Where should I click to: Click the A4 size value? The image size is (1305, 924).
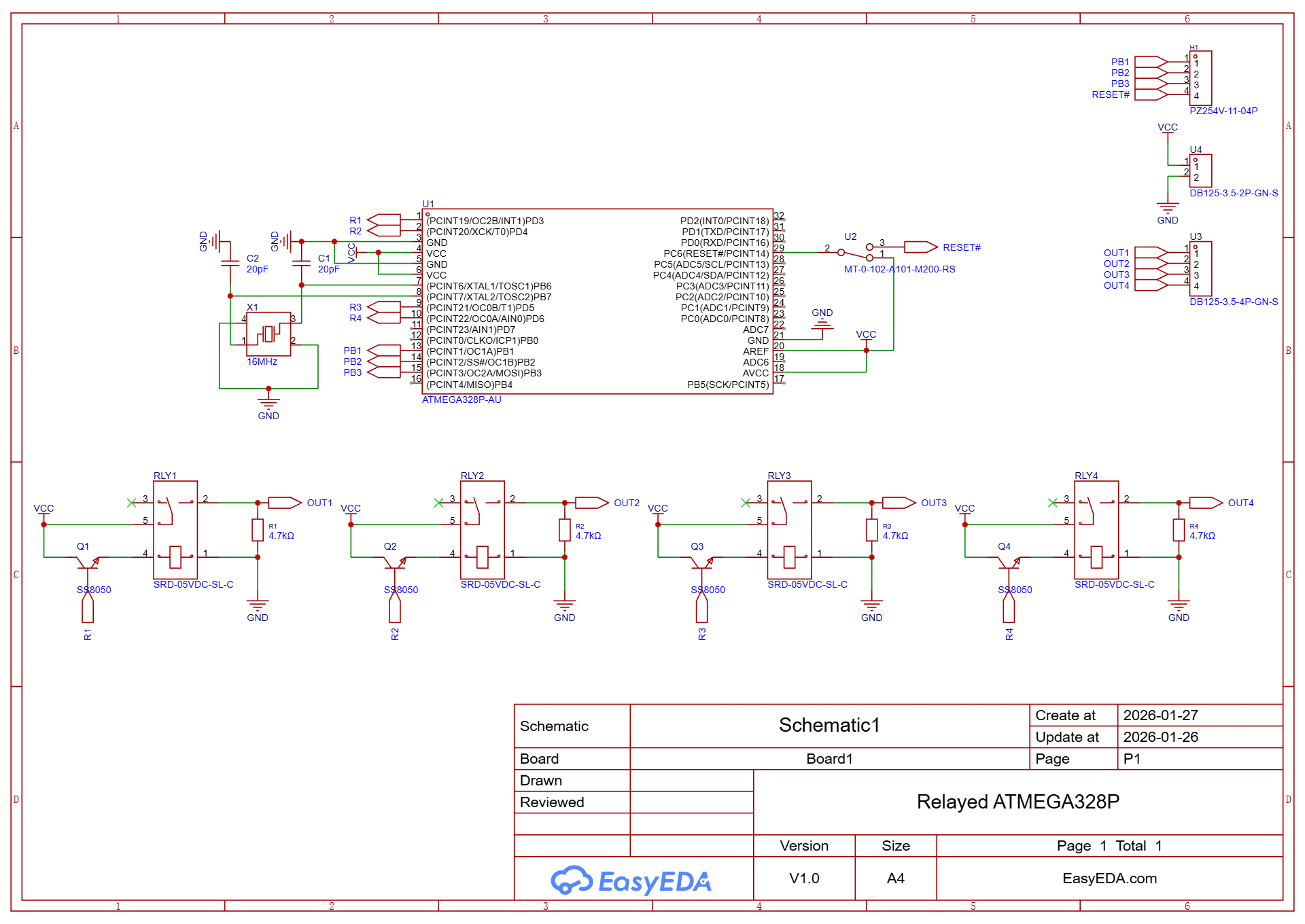pyautogui.click(x=895, y=878)
